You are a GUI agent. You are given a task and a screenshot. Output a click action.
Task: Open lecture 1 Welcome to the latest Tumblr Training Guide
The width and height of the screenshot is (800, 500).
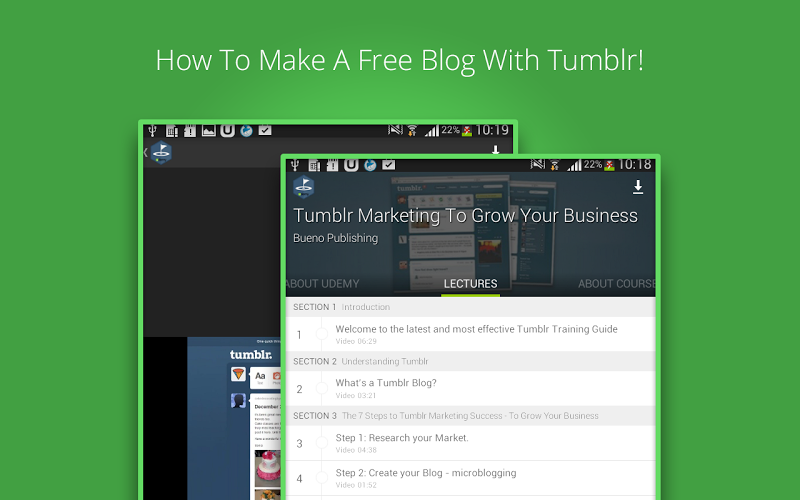[470, 334]
